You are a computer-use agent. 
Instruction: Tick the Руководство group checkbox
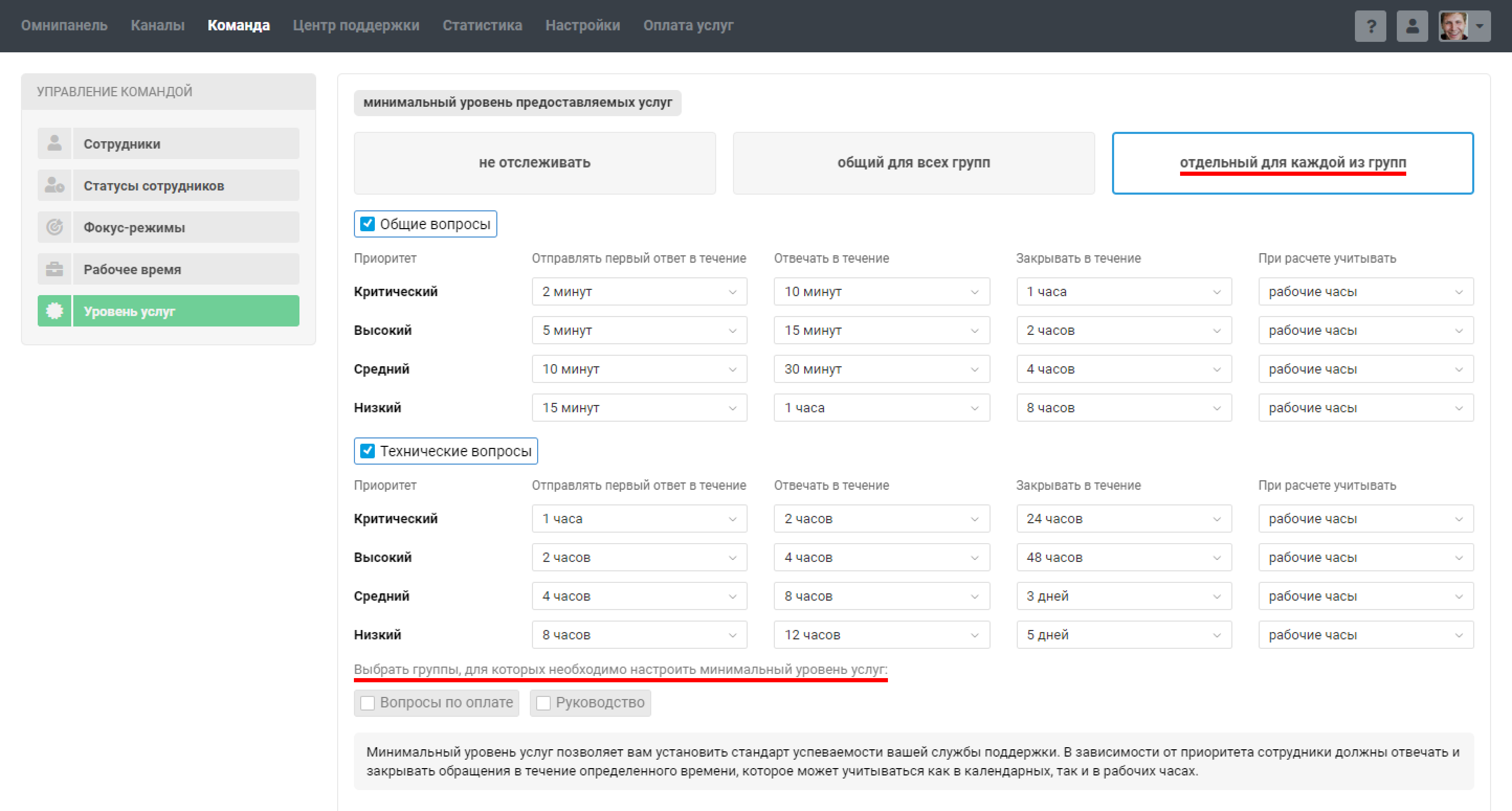[x=543, y=703]
